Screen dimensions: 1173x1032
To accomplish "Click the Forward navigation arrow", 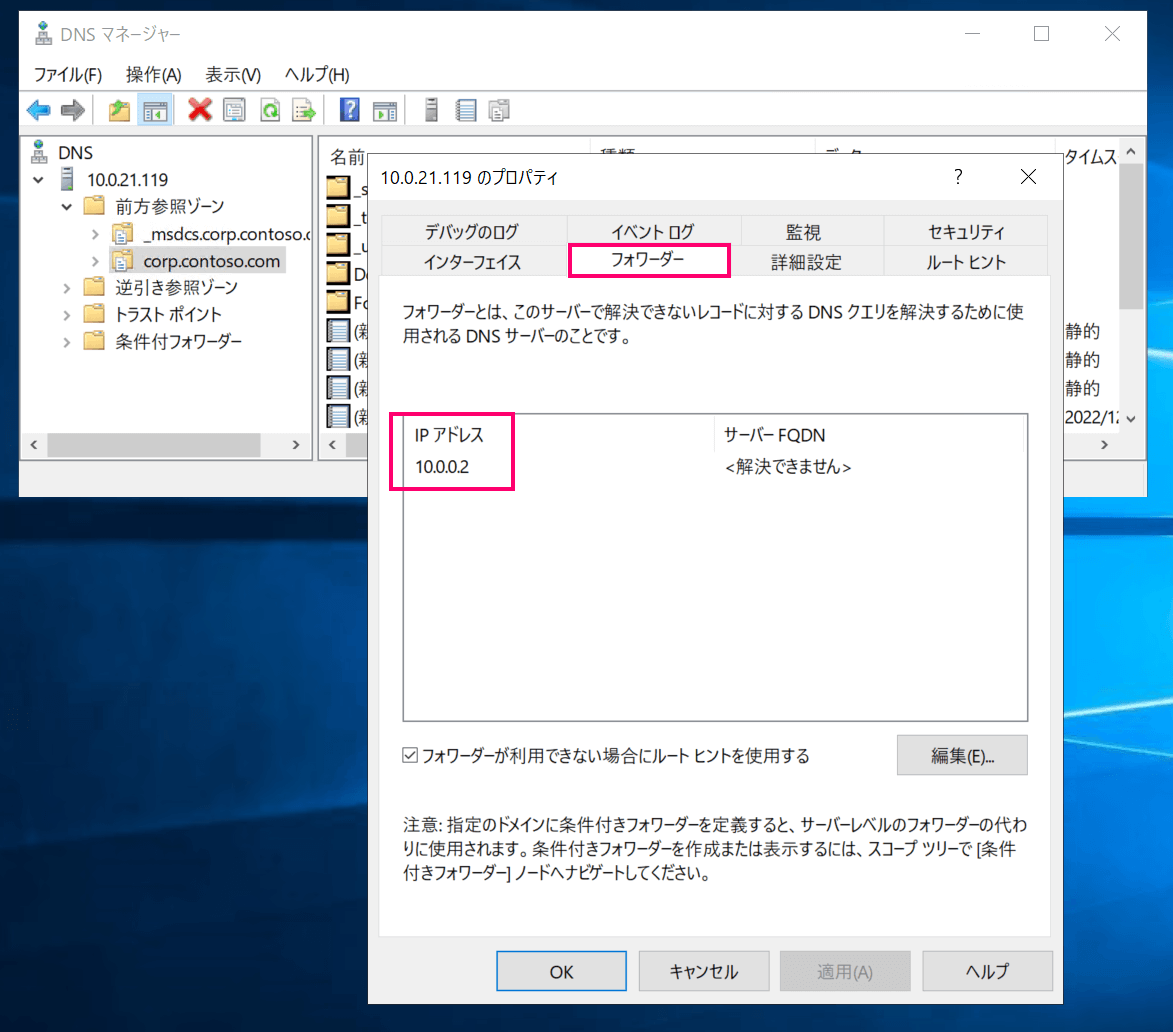I will click(73, 110).
